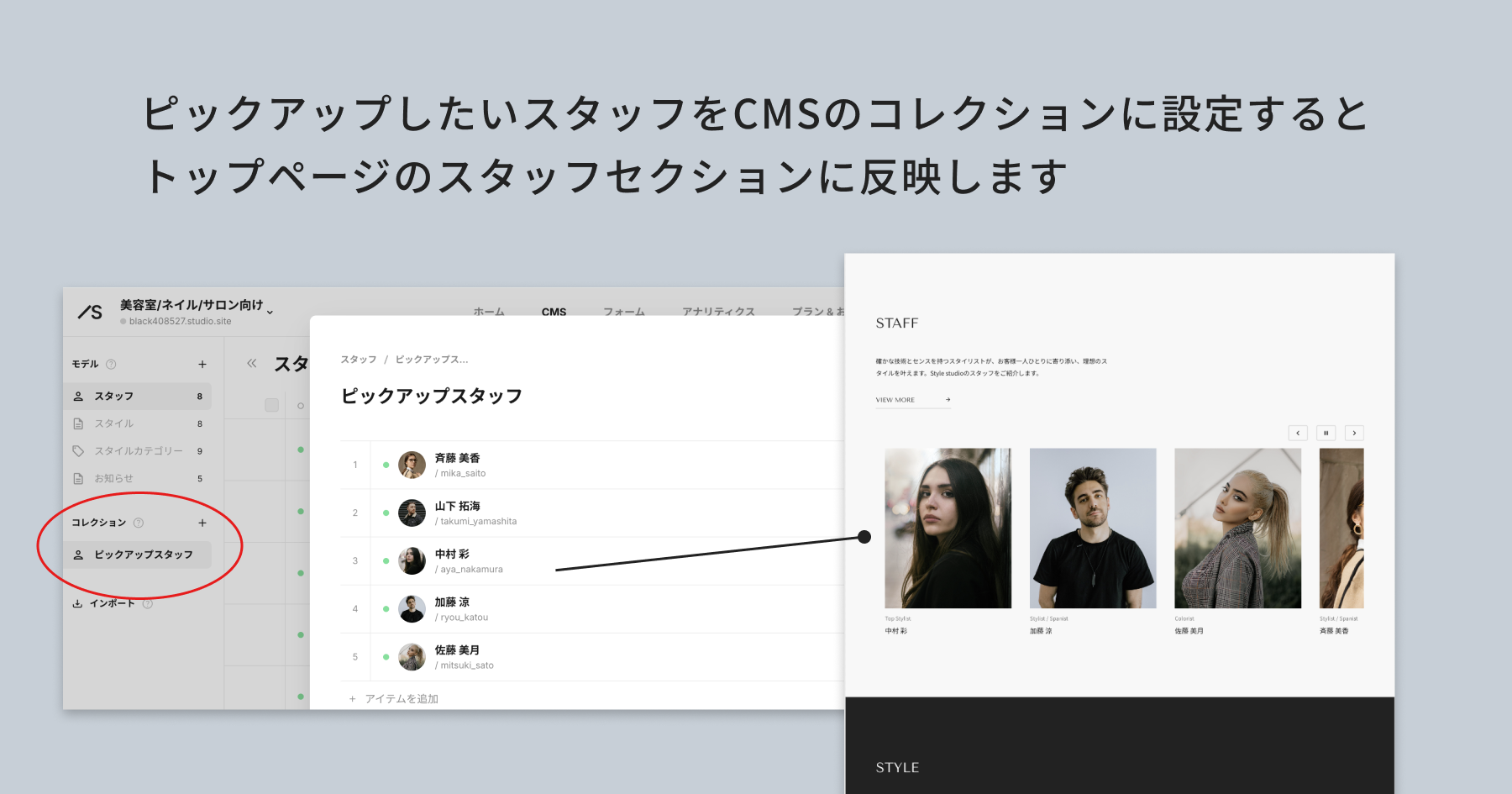Select the スタッフ model person icon

(79, 396)
